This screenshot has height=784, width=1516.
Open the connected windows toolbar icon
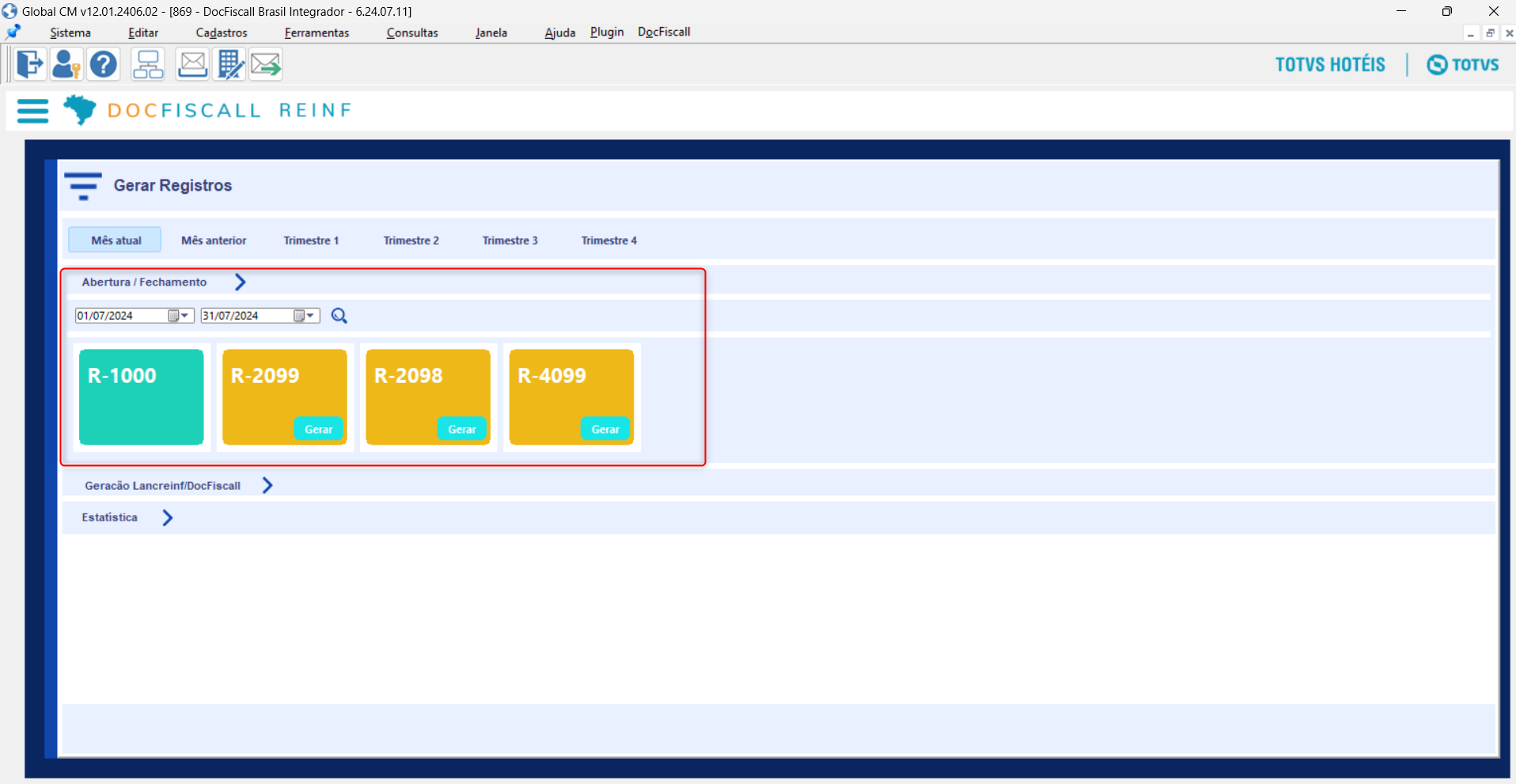click(148, 64)
